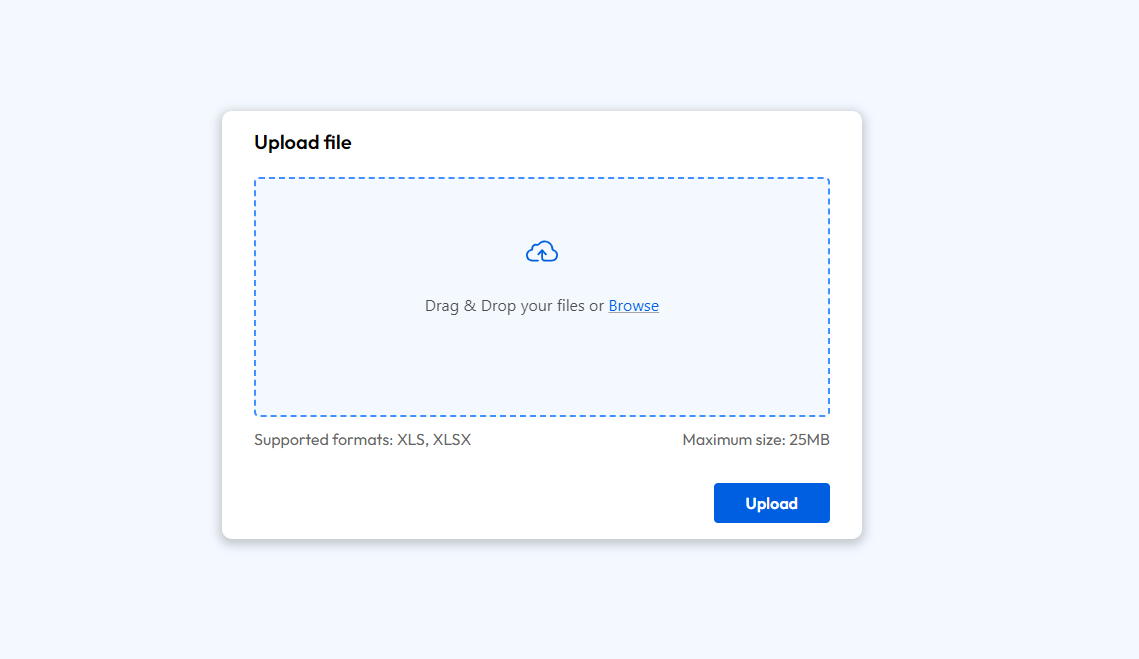
Task: Click the blue underlined Browse text
Action: point(633,305)
